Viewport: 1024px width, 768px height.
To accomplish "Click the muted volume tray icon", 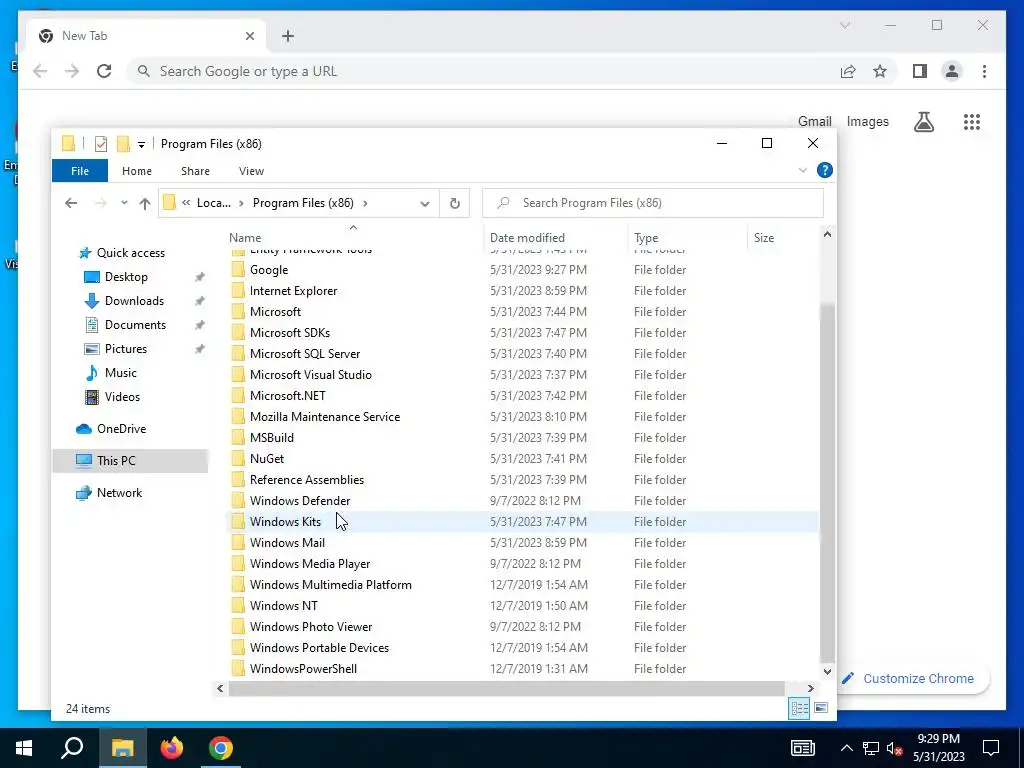I will [x=894, y=748].
